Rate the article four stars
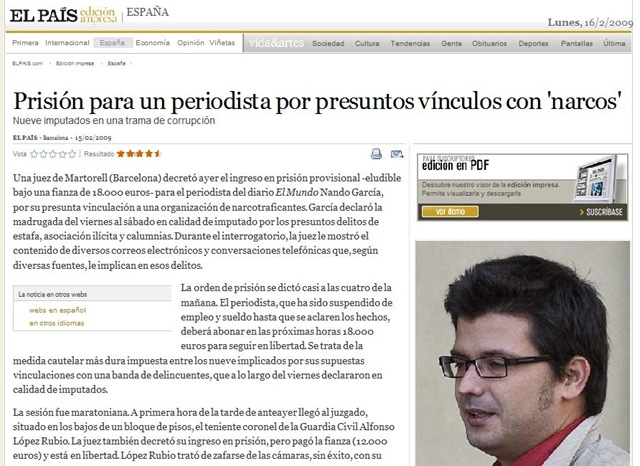Viewport: 640px width, 466px height. (62, 154)
